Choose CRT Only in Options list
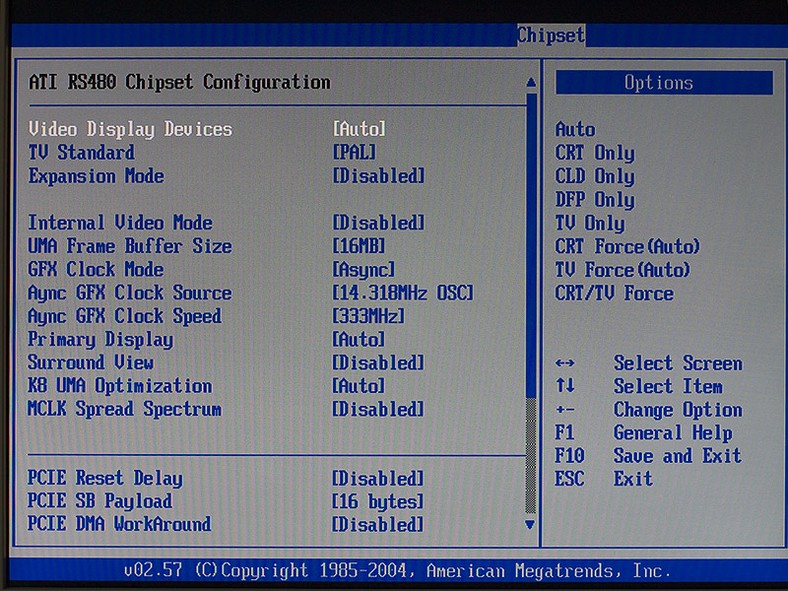This screenshot has width=788, height=591. point(595,153)
